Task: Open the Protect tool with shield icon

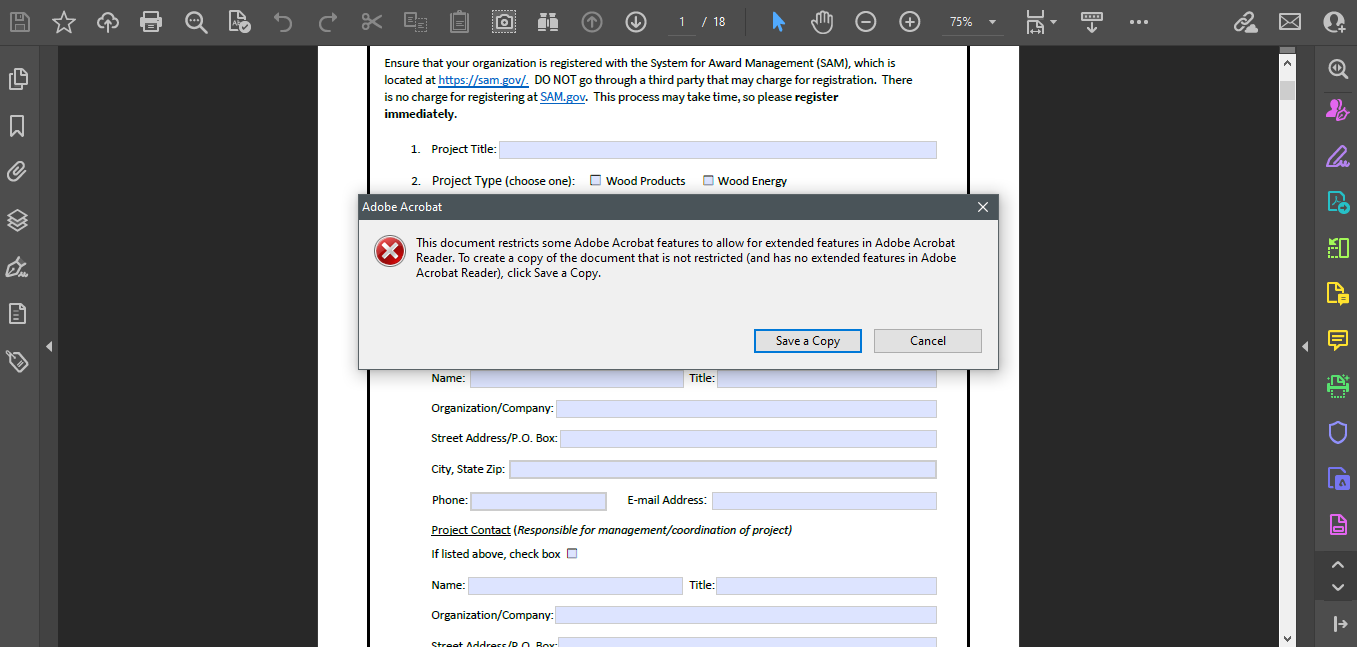Action: (1338, 432)
